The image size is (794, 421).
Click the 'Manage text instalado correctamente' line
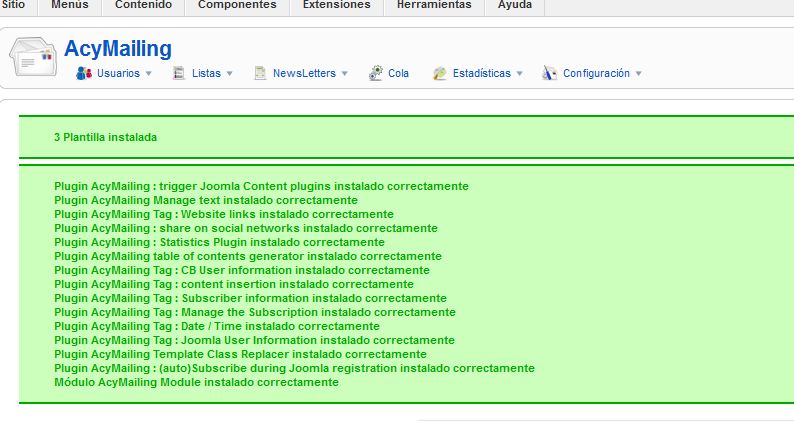click(206, 200)
